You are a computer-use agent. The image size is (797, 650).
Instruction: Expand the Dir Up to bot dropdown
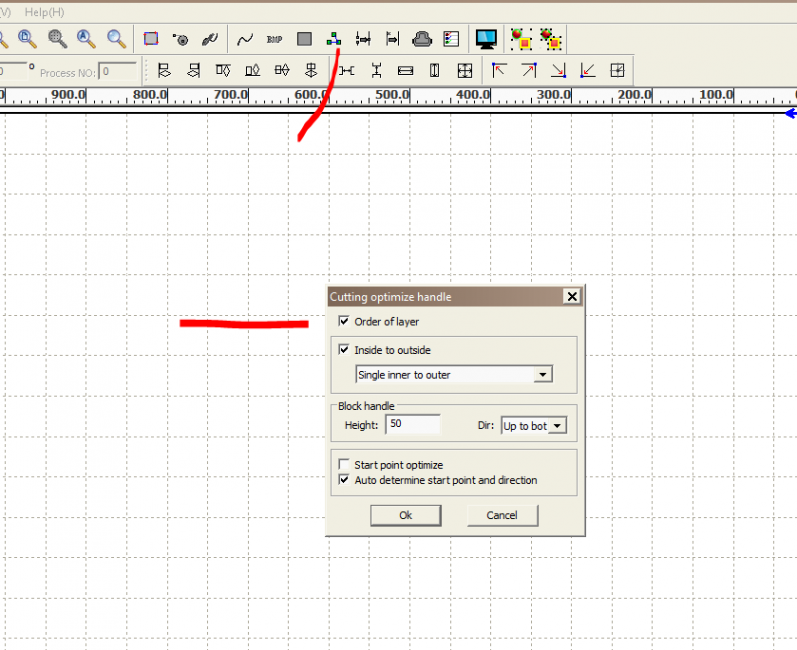557,426
